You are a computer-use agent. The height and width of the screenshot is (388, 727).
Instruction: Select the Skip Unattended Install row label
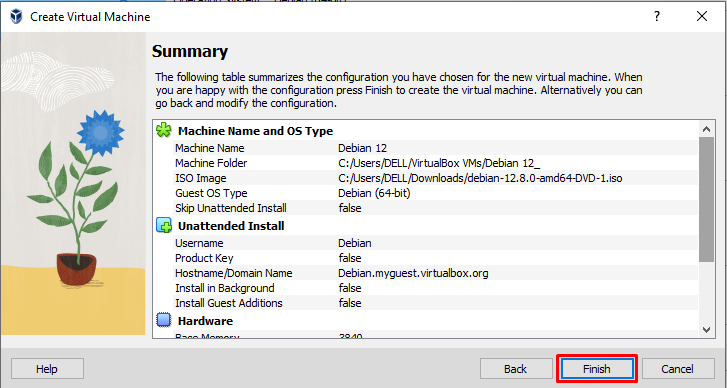pyautogui.click(x=230, y=208)
